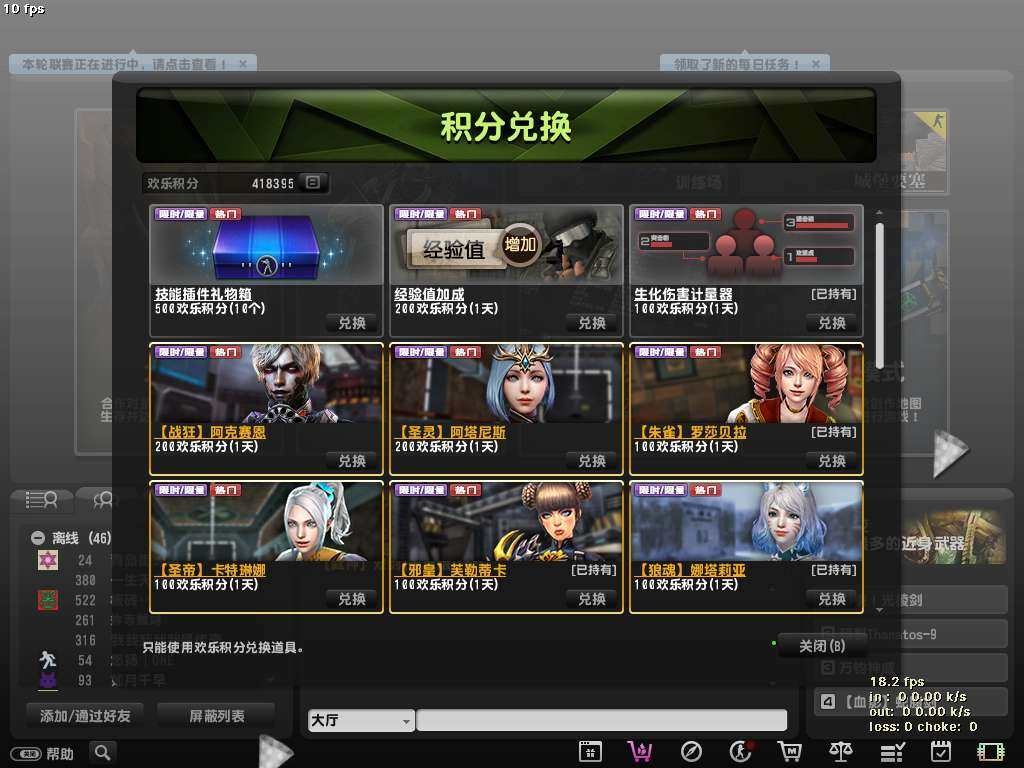The image size is (1024, 768).
Task: Toggle the 帮助 help switch
Action: point(26,753)
